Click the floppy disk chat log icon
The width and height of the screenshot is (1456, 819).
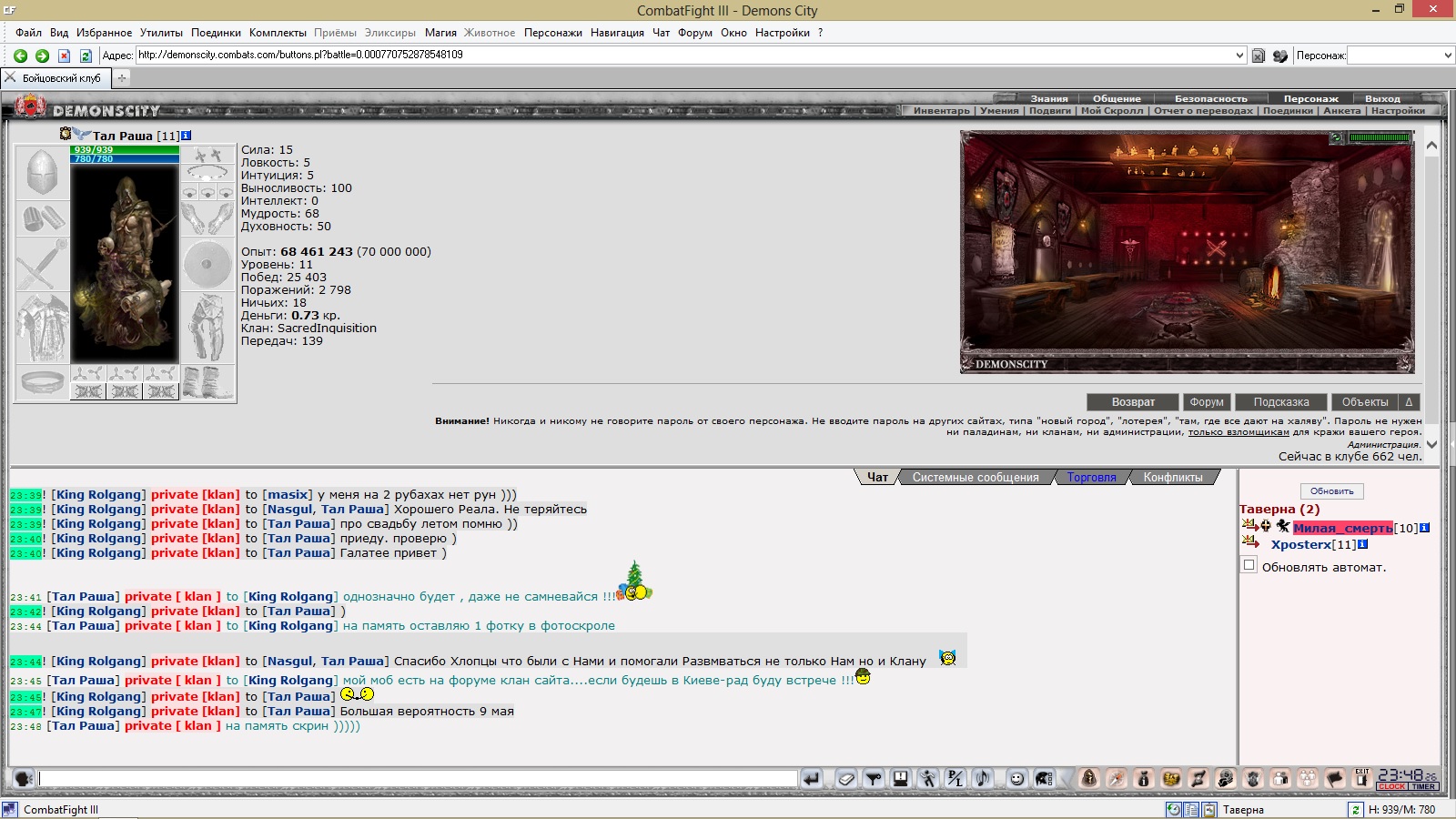click(901, 778)
